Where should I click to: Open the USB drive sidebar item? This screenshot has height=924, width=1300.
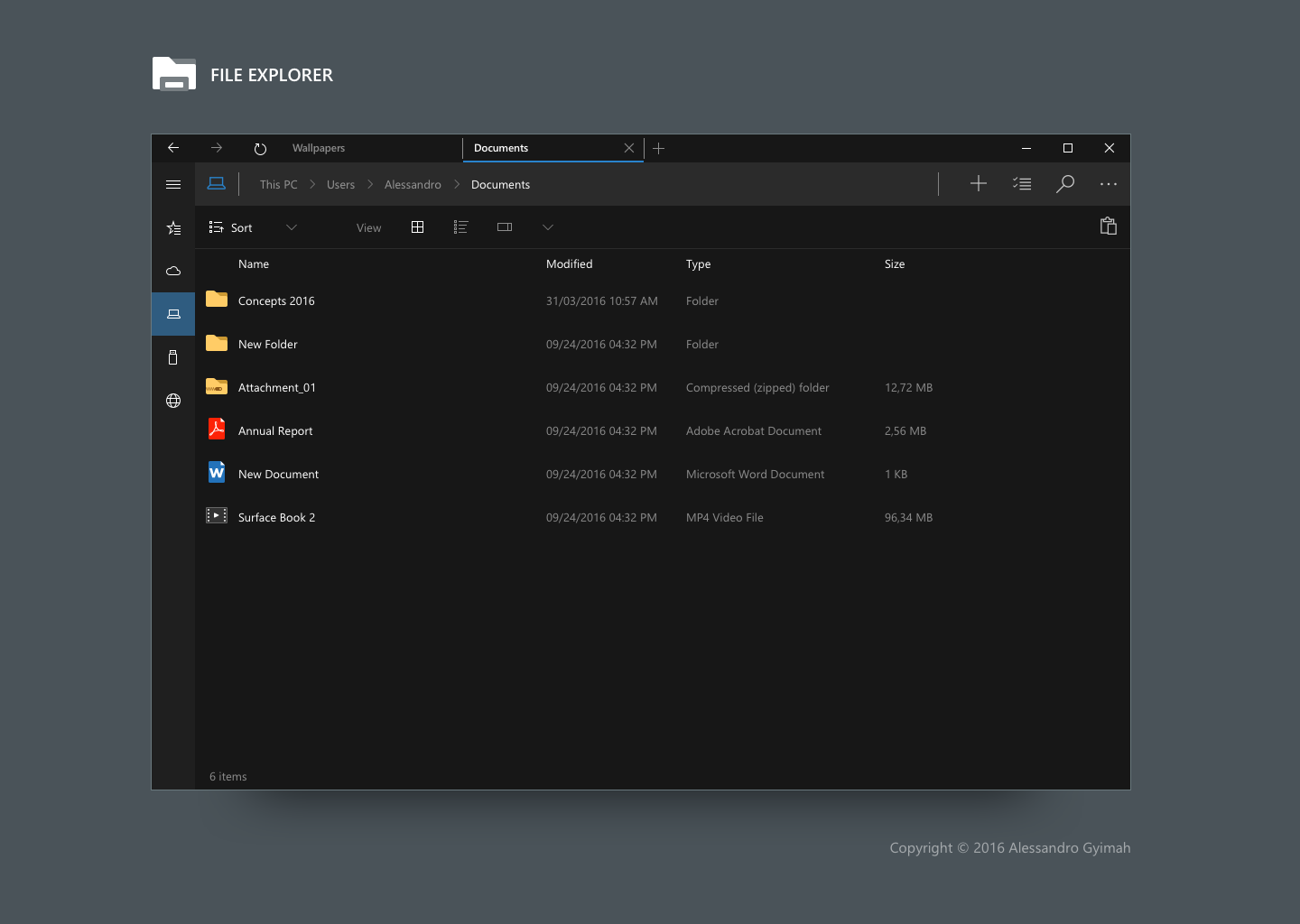[173, 357]
